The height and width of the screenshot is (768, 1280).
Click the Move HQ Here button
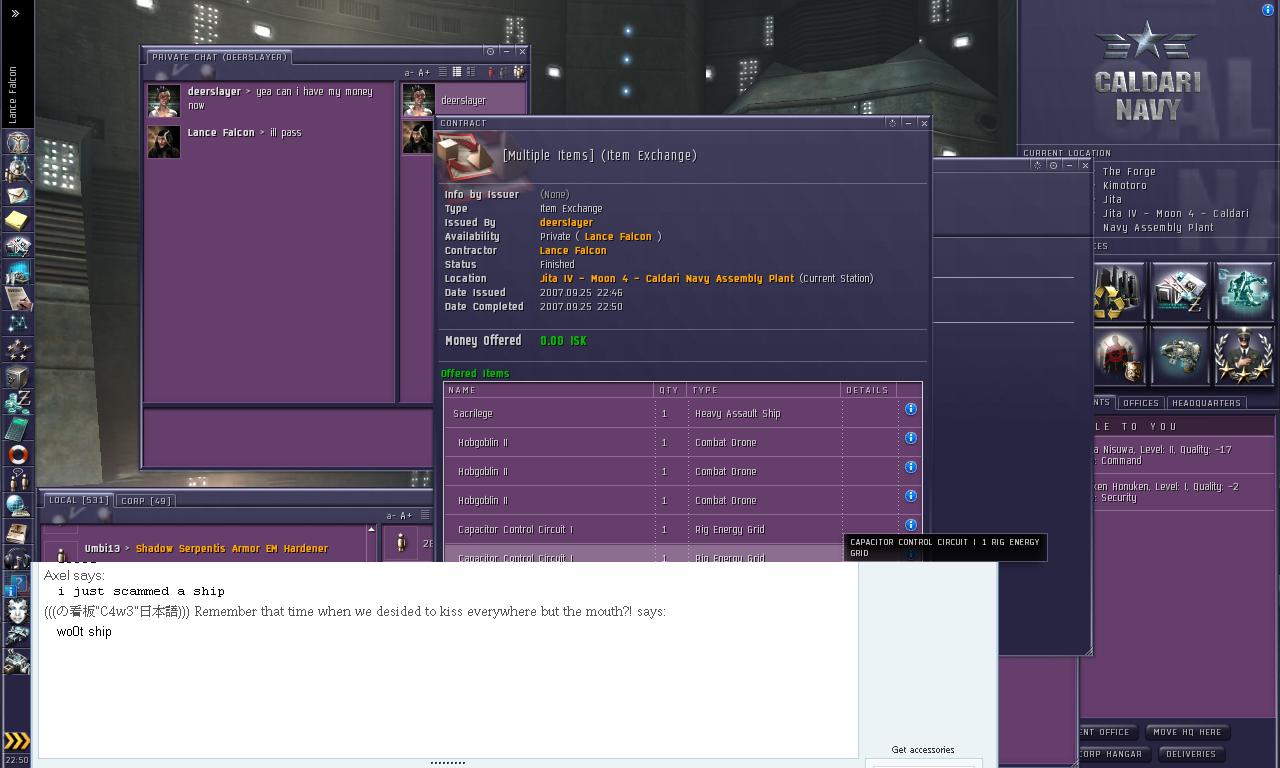tap(1187, 732)
